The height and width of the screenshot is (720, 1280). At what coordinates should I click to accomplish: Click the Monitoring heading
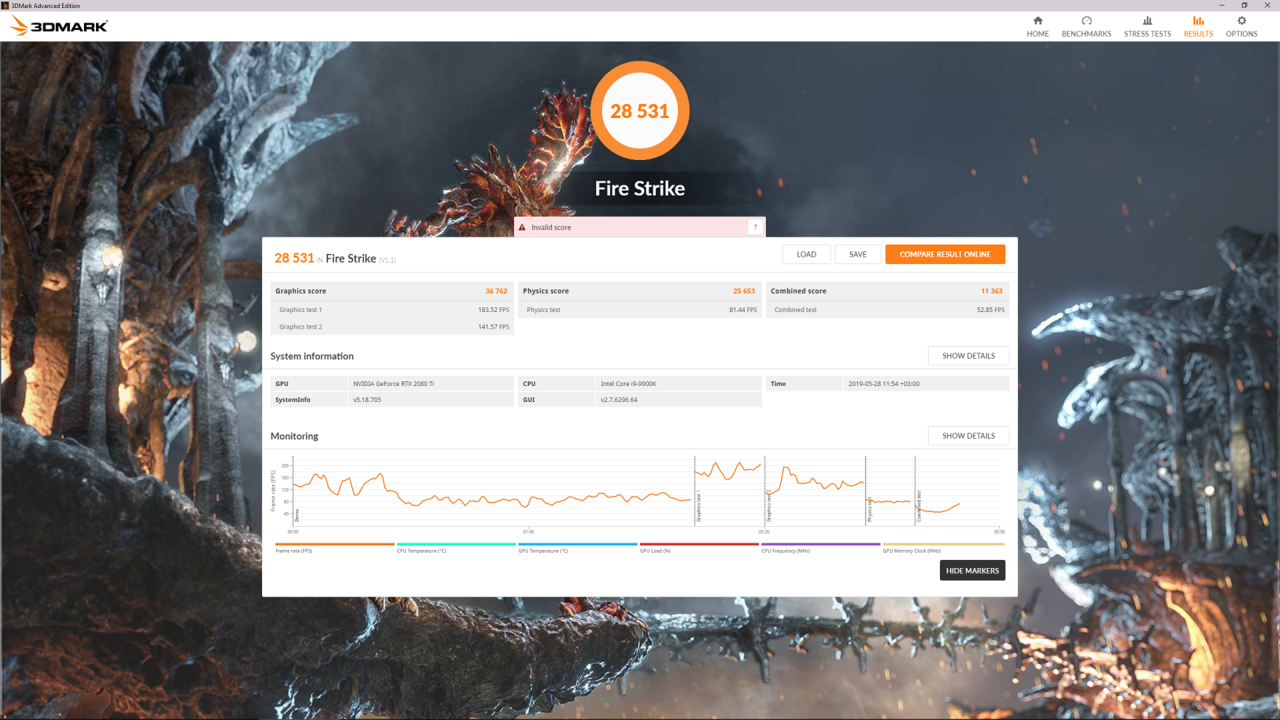click(x=294, y=436)
